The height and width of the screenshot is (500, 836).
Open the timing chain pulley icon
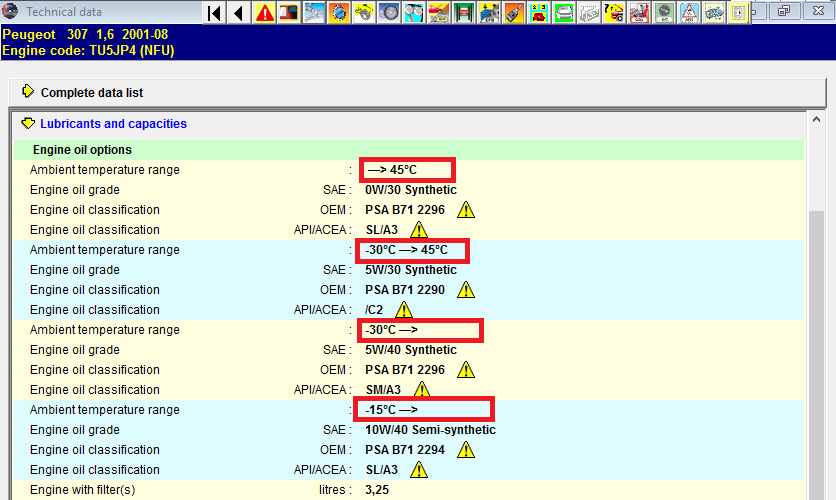(x=364, y=12)
